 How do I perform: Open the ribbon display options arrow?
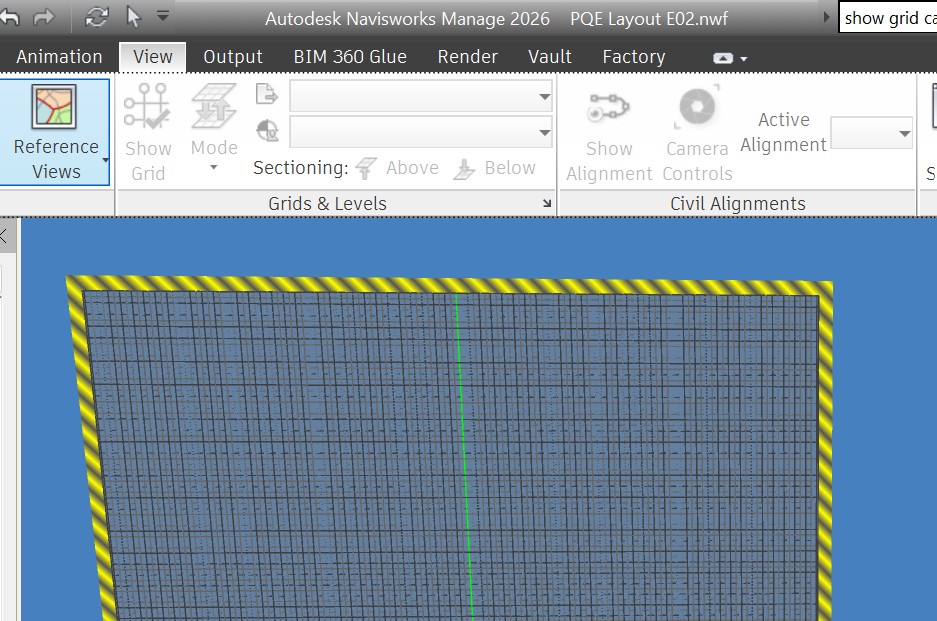743,59
